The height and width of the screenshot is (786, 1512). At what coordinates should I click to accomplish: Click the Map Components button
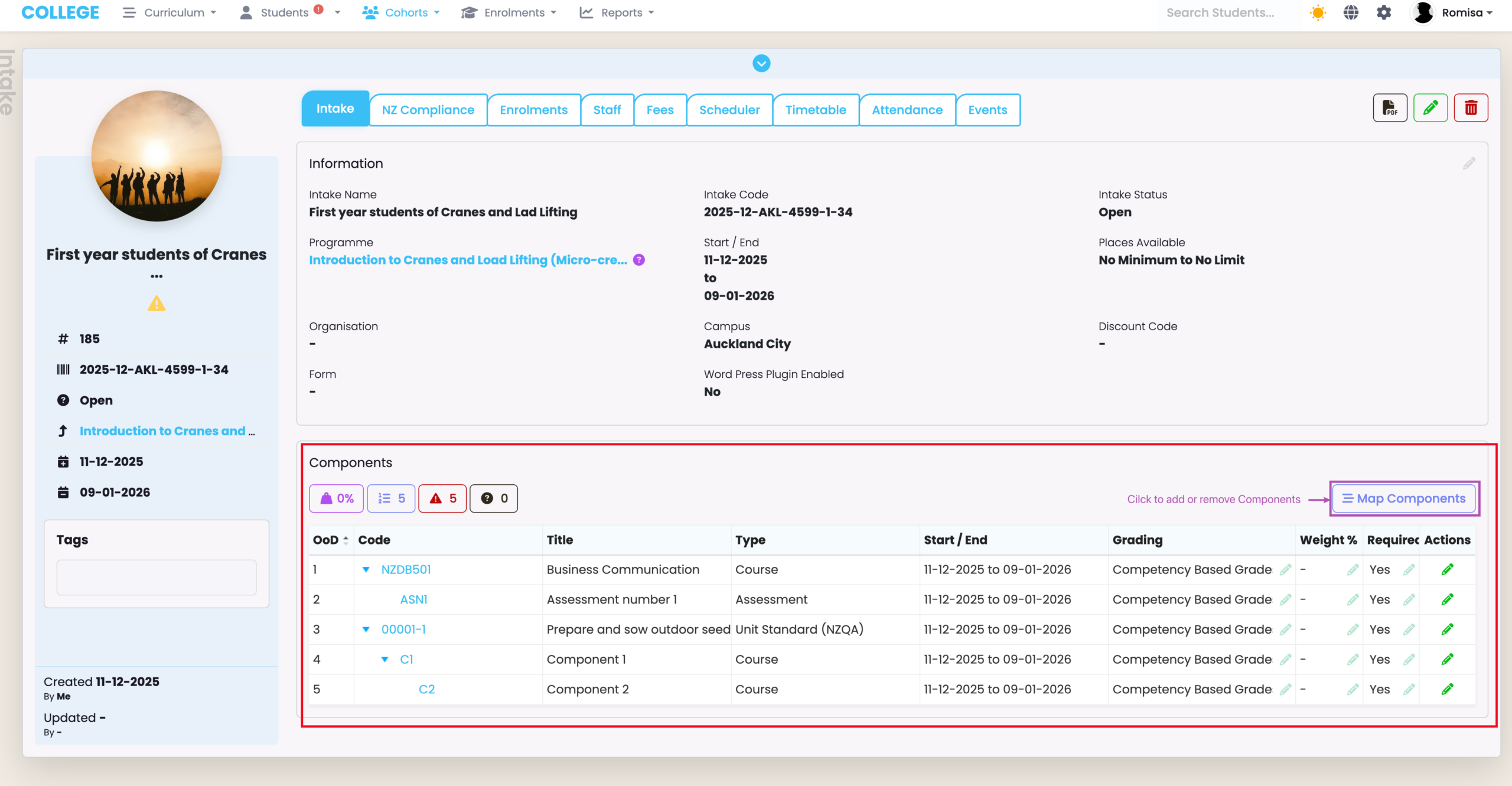coord(1404,498)
